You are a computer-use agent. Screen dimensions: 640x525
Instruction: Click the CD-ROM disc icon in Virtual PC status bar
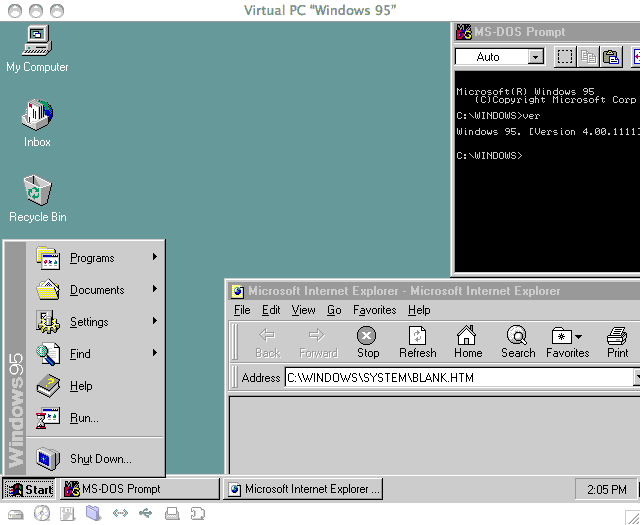pos(42,514)
